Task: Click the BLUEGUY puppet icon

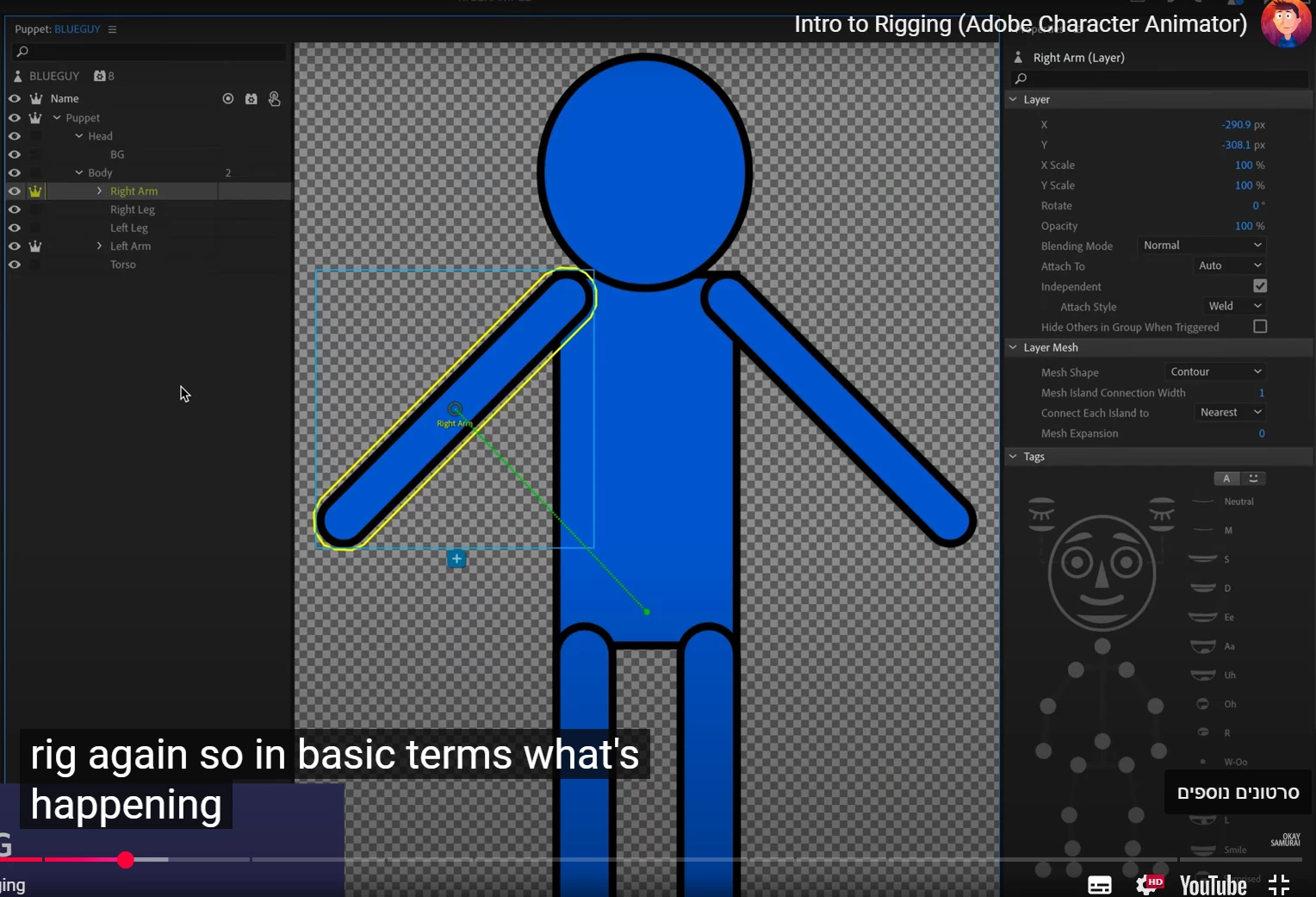Action: [18, 76]
